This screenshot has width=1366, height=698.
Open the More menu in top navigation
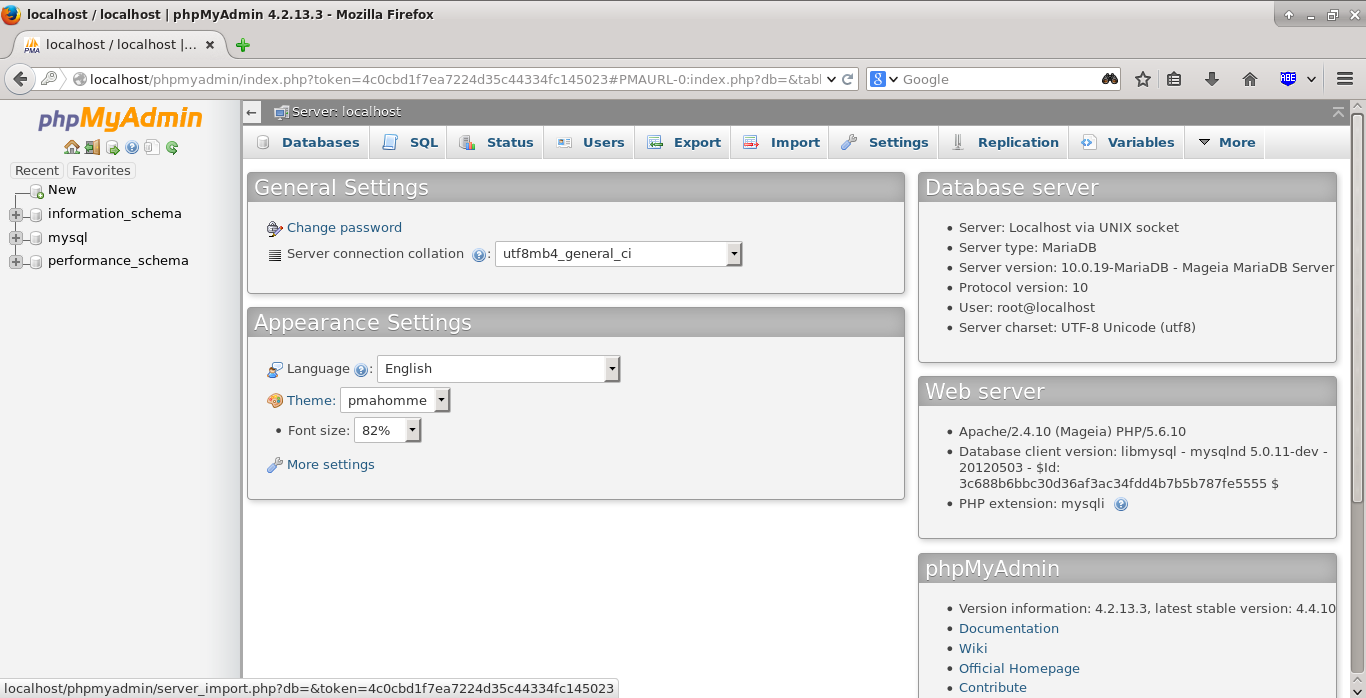[x=1226, y=143]
